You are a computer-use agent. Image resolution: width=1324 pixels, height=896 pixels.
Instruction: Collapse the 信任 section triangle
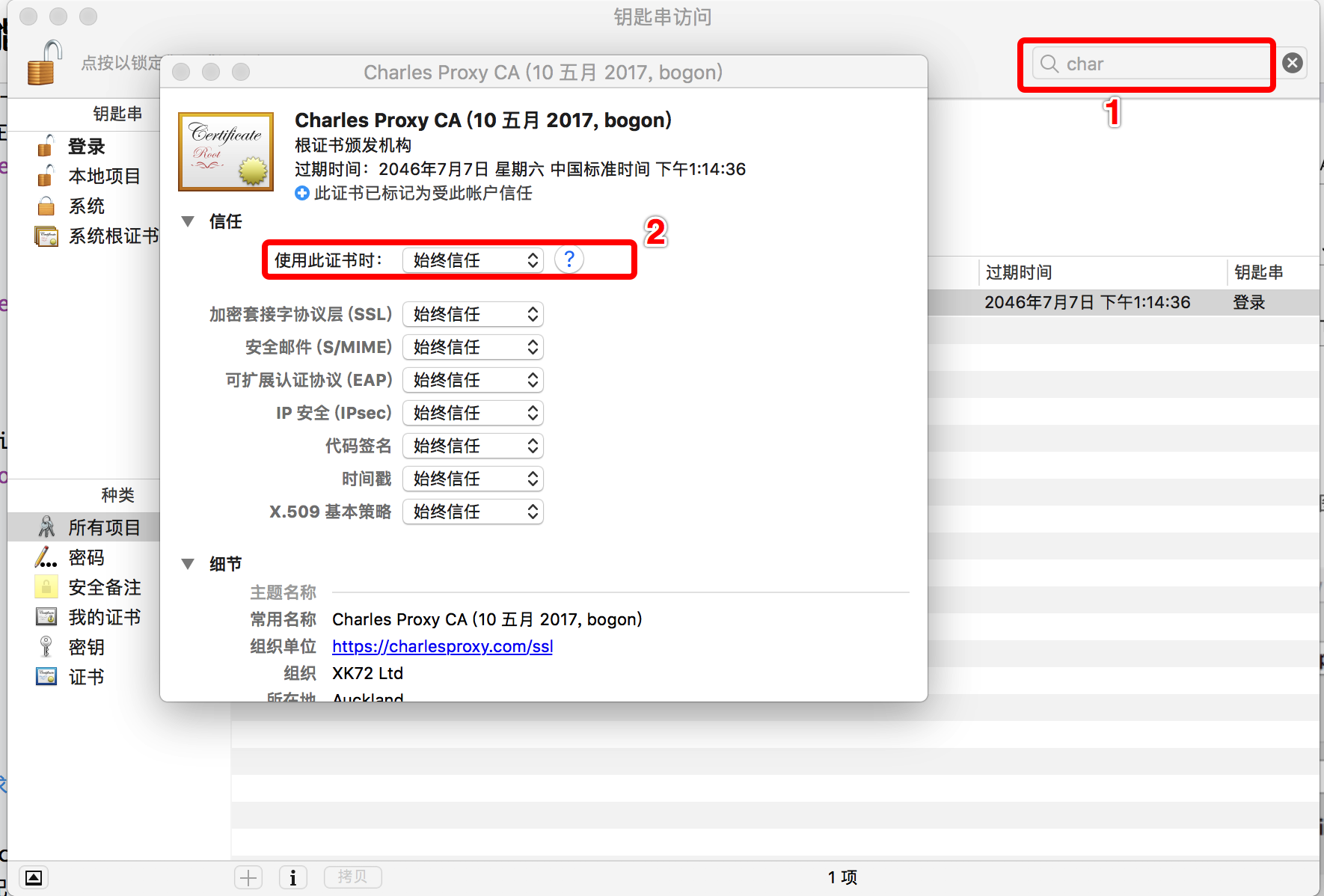point(188,221)
